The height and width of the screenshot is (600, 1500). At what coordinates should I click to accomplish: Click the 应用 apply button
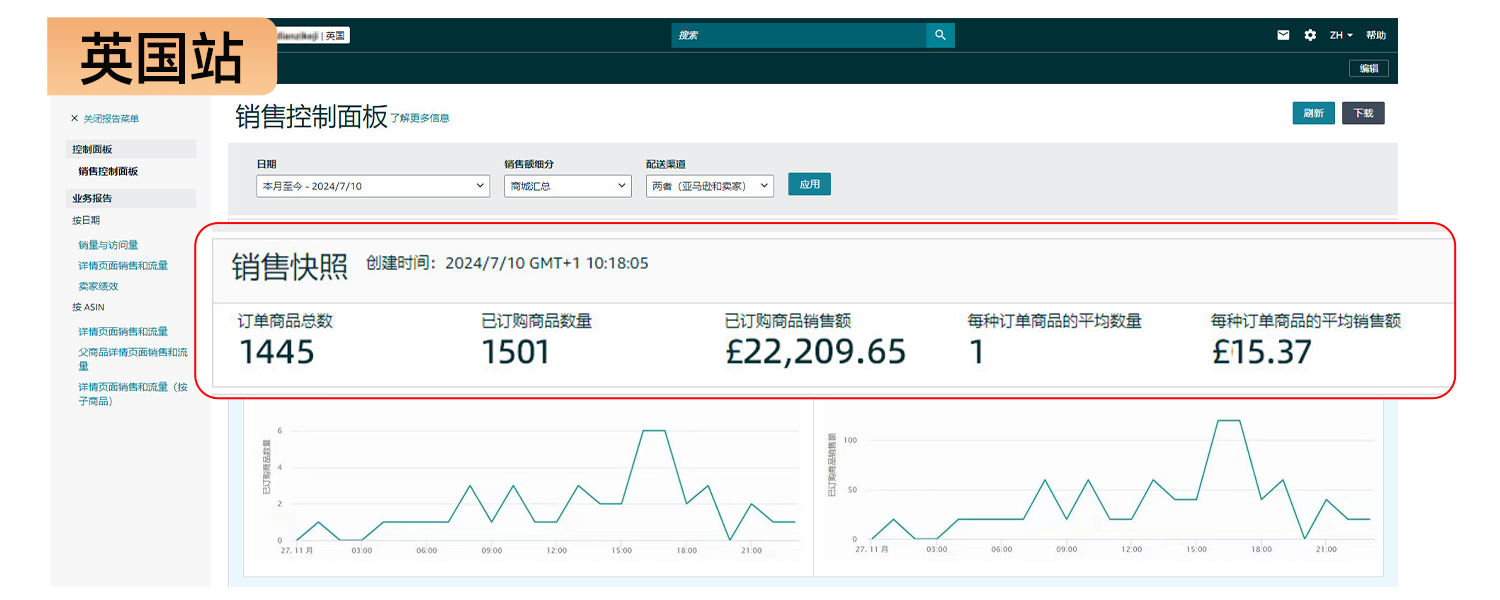[809, 184]
